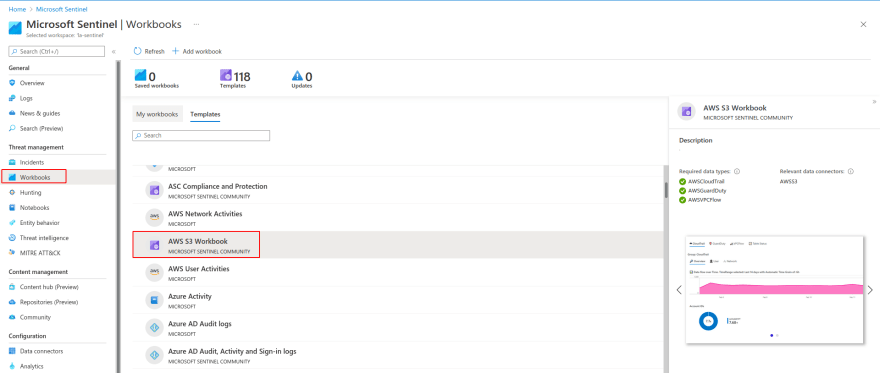Collapse the sidebar with double chevron

pos(113,52)
